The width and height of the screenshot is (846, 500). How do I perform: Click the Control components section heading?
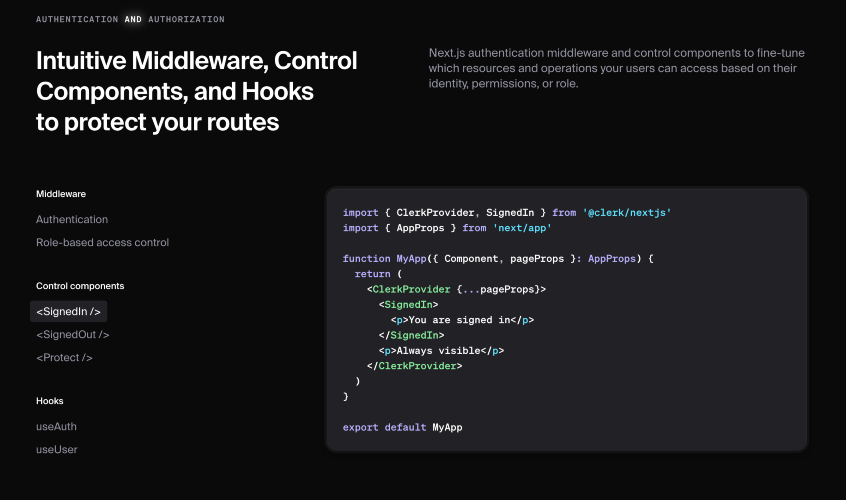(x=80, y=286)
